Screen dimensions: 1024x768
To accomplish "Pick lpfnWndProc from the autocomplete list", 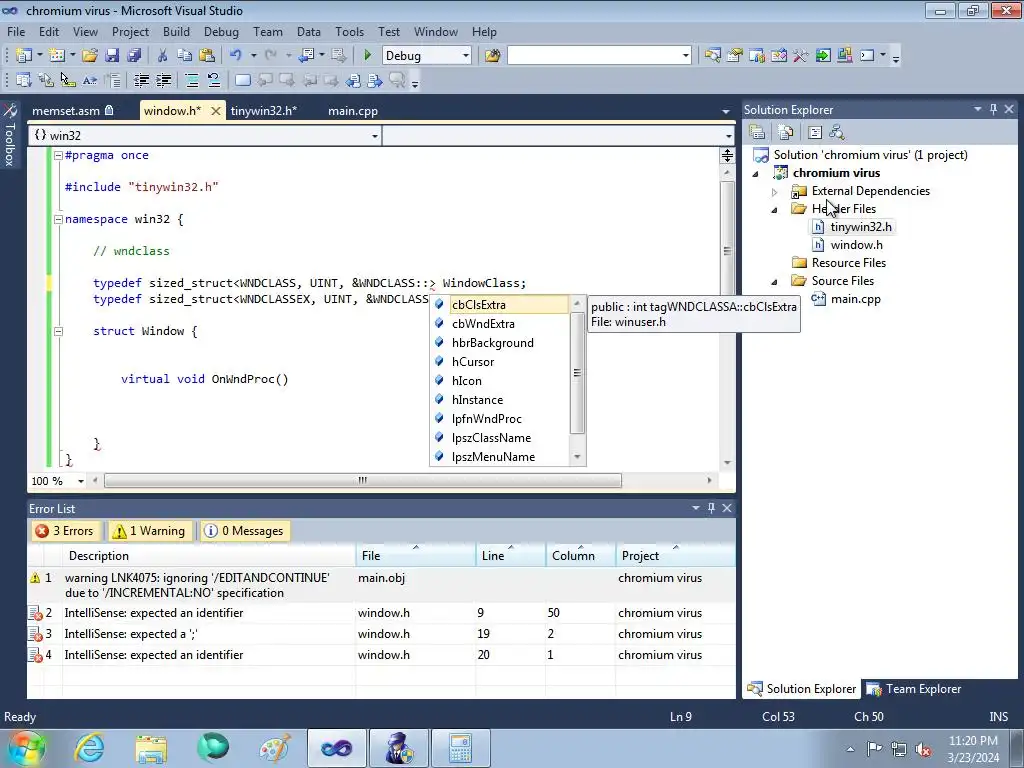I will (487, 419).
